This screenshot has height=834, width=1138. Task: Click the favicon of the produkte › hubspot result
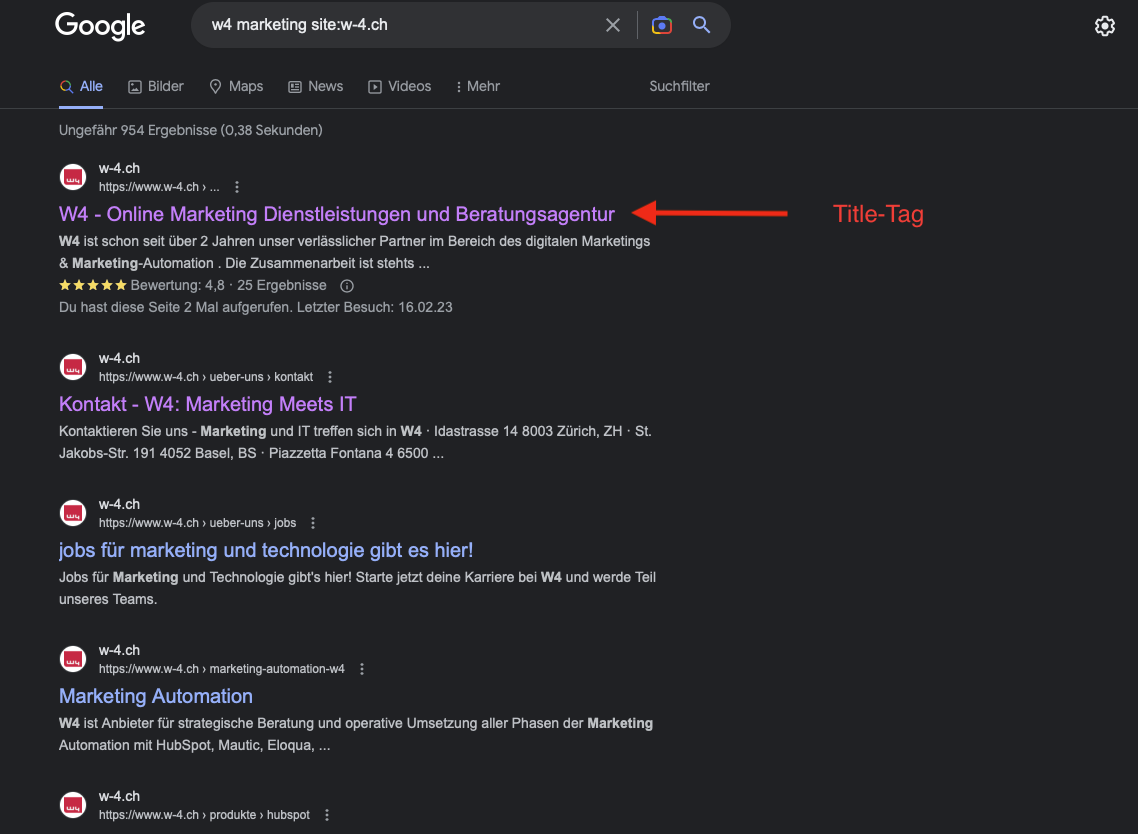pos(73,805)
